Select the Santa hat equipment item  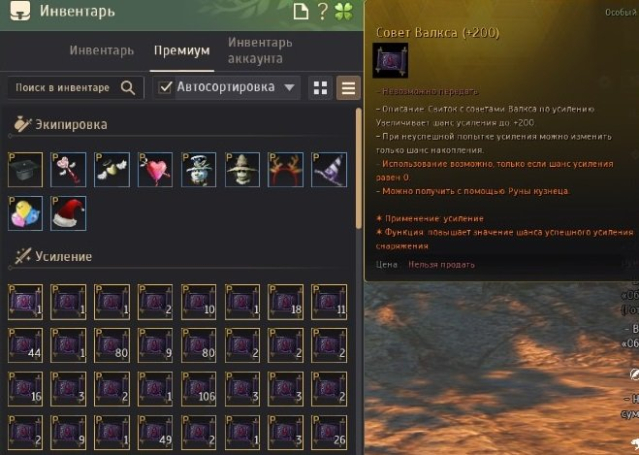68,213
